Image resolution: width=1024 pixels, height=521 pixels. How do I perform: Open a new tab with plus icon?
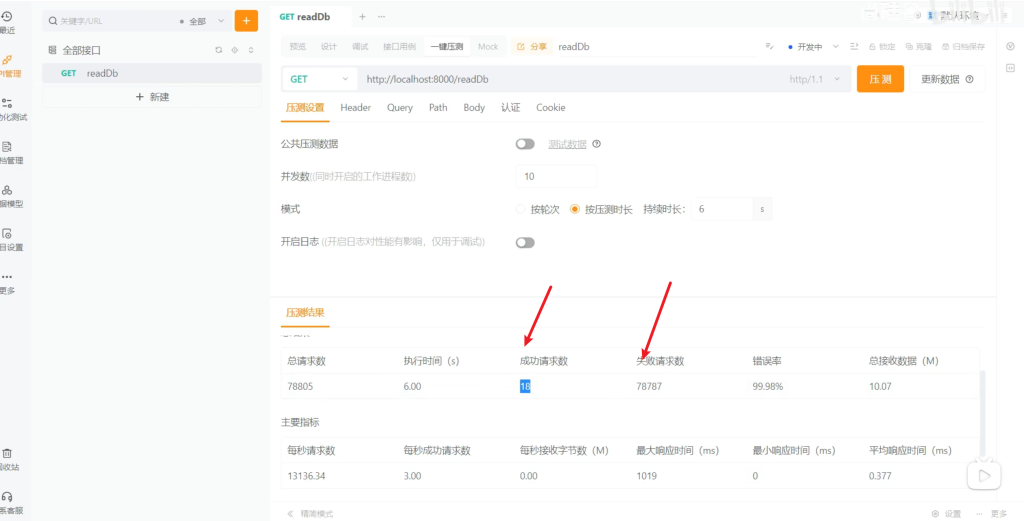362,17
